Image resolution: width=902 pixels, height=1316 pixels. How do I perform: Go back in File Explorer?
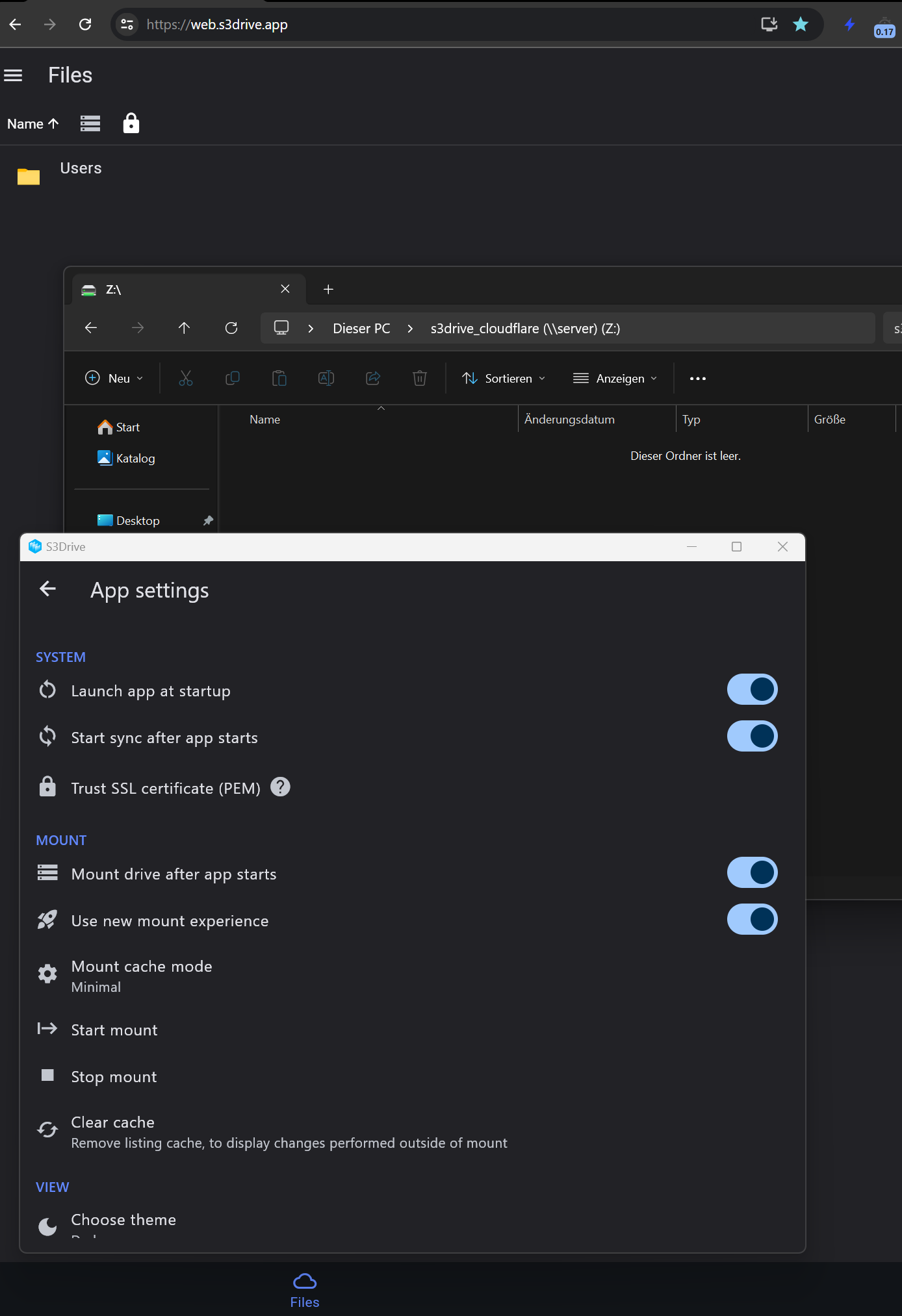91,328
